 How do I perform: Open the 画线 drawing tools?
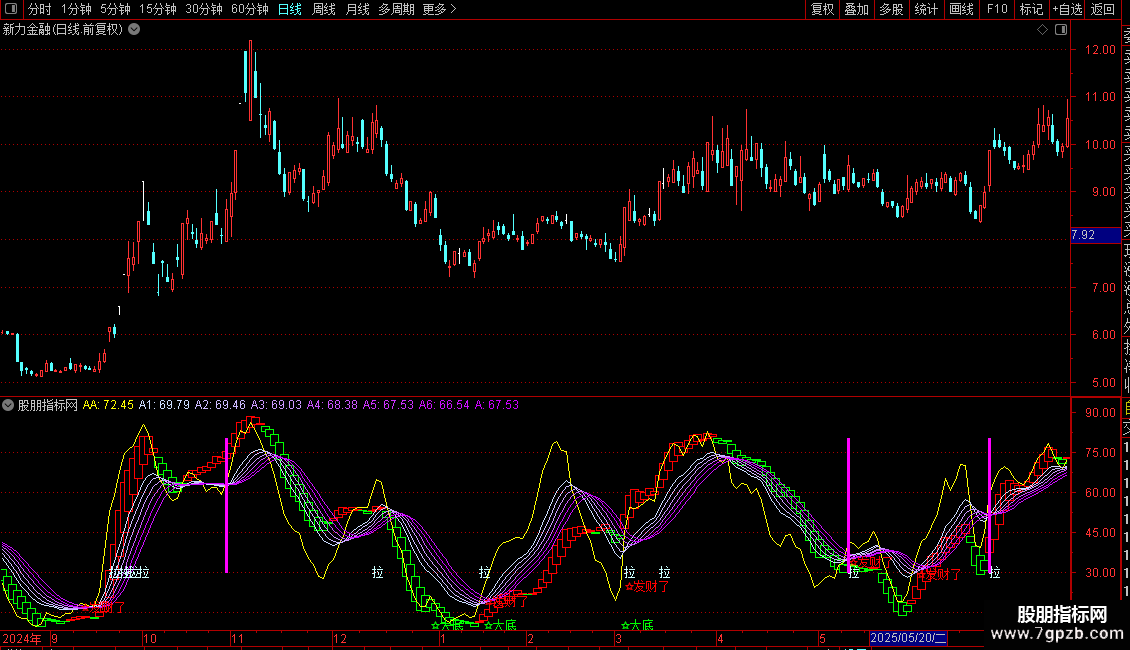[x=961, y=9]
